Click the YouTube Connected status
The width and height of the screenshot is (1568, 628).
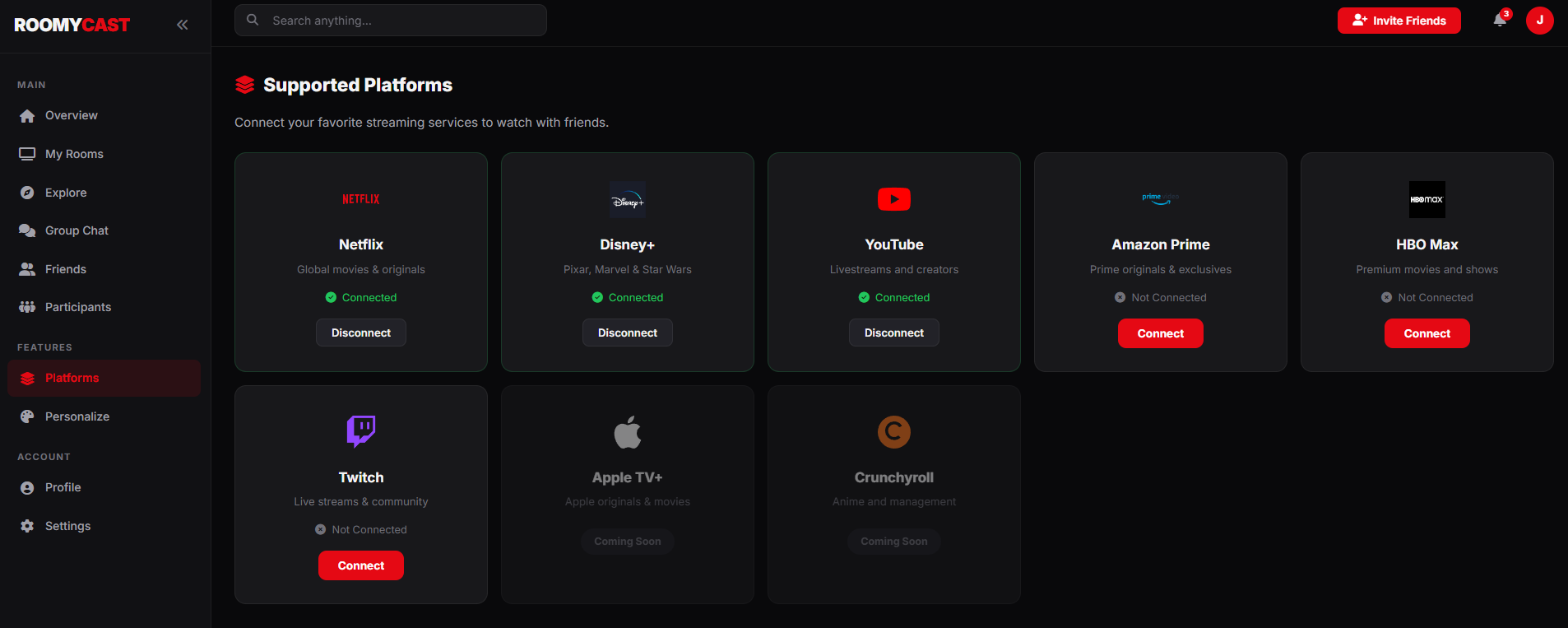(x=894, y=297)
